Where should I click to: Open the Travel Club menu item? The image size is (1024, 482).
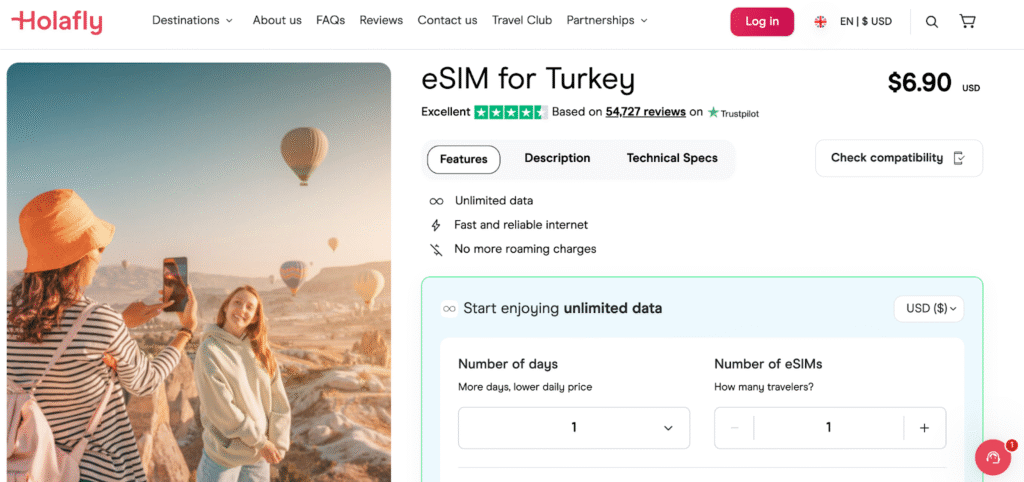click(522, 20)
